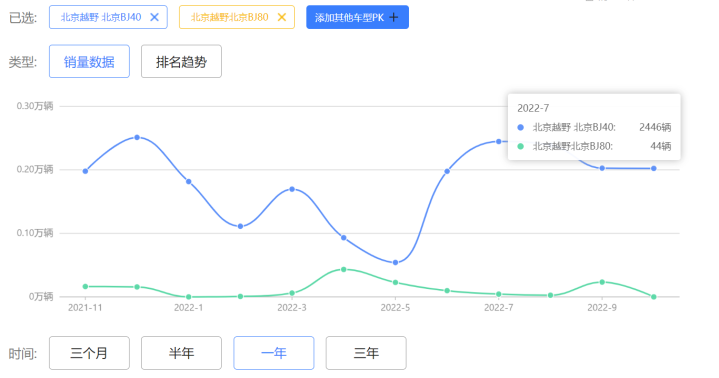
Task: Choose the 三个月 time range
Action: point(89,353)
